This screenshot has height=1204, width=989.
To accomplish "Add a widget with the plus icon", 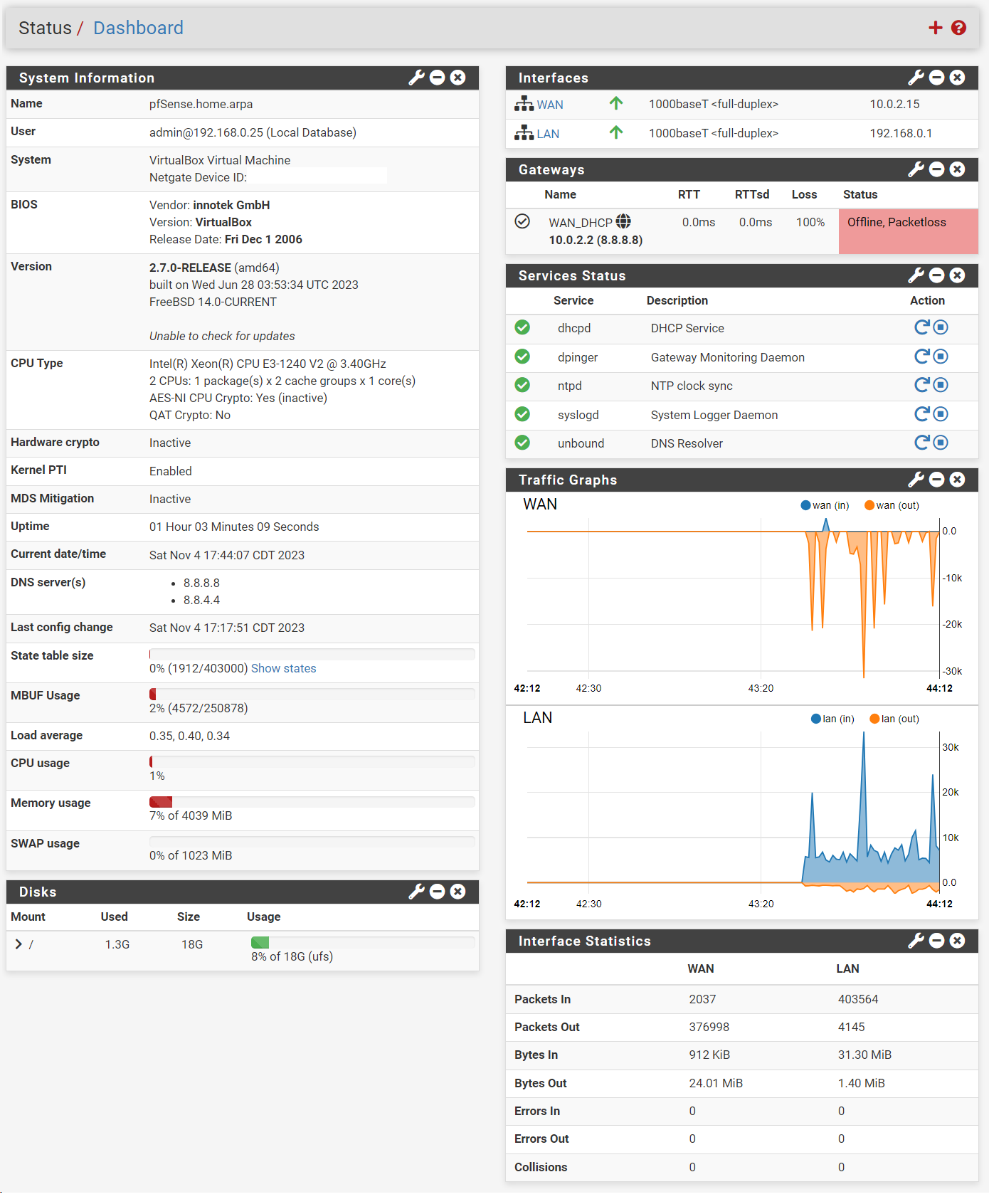I will pyautogui.click(x=936, y=28).
